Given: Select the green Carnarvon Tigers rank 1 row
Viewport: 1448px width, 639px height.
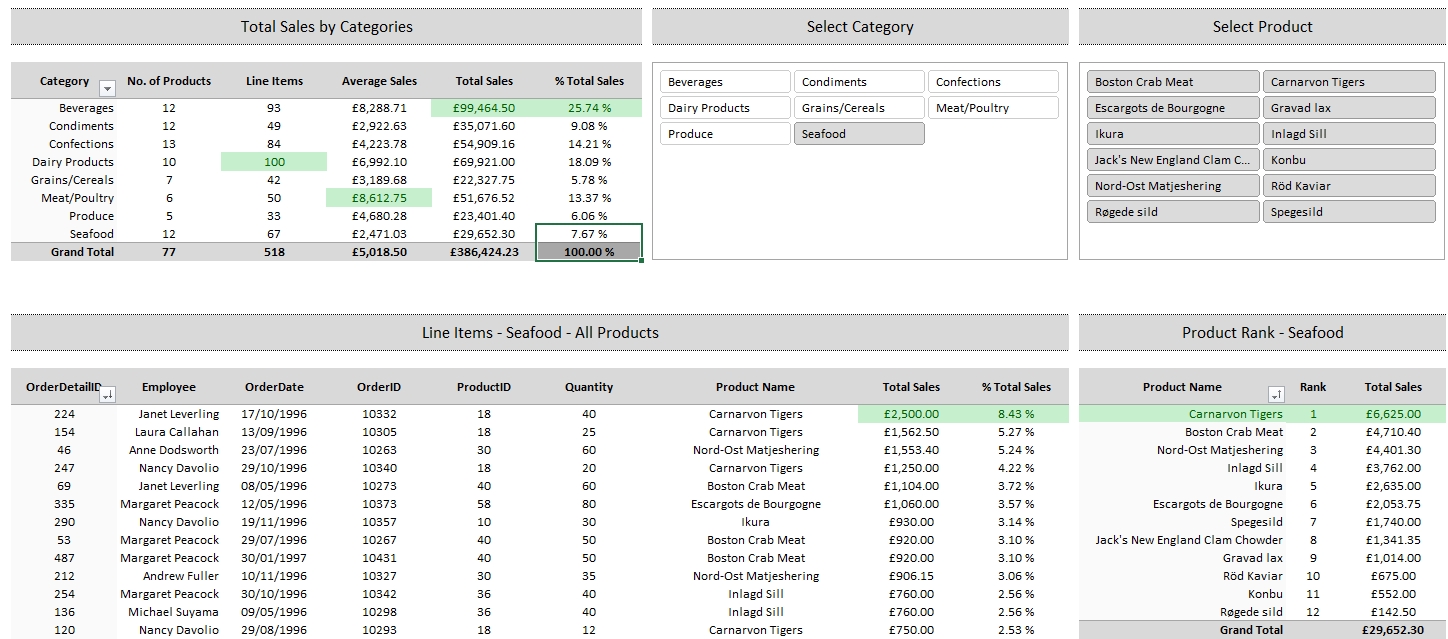Looking at the screenshot, I should point(1235,414).
